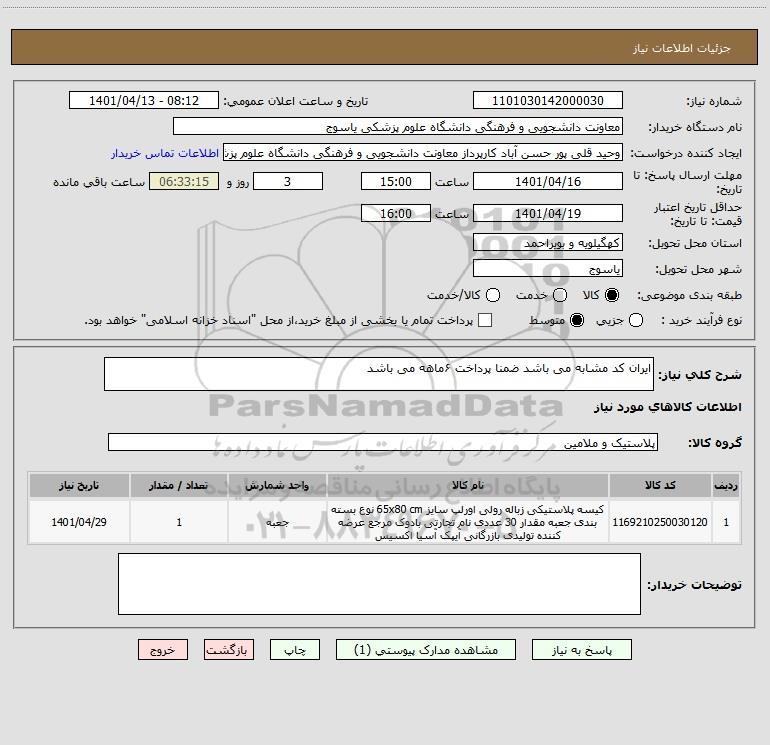Open the اطلاعات تماس خریدار link

165,153
